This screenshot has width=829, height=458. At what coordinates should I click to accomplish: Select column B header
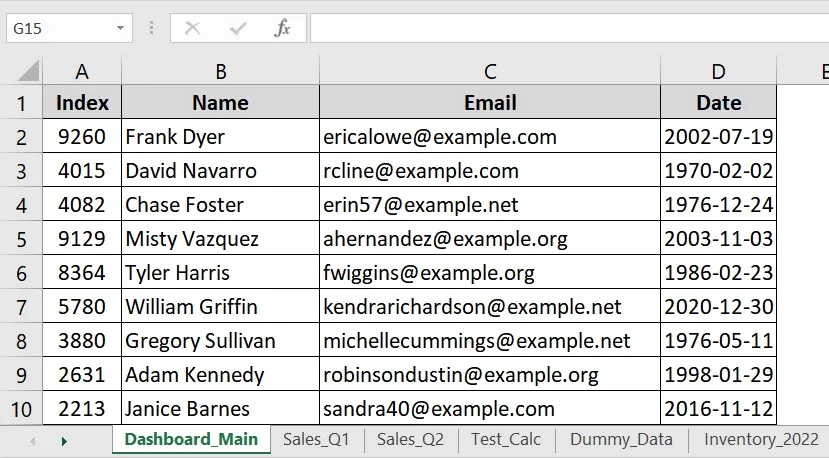220,71
